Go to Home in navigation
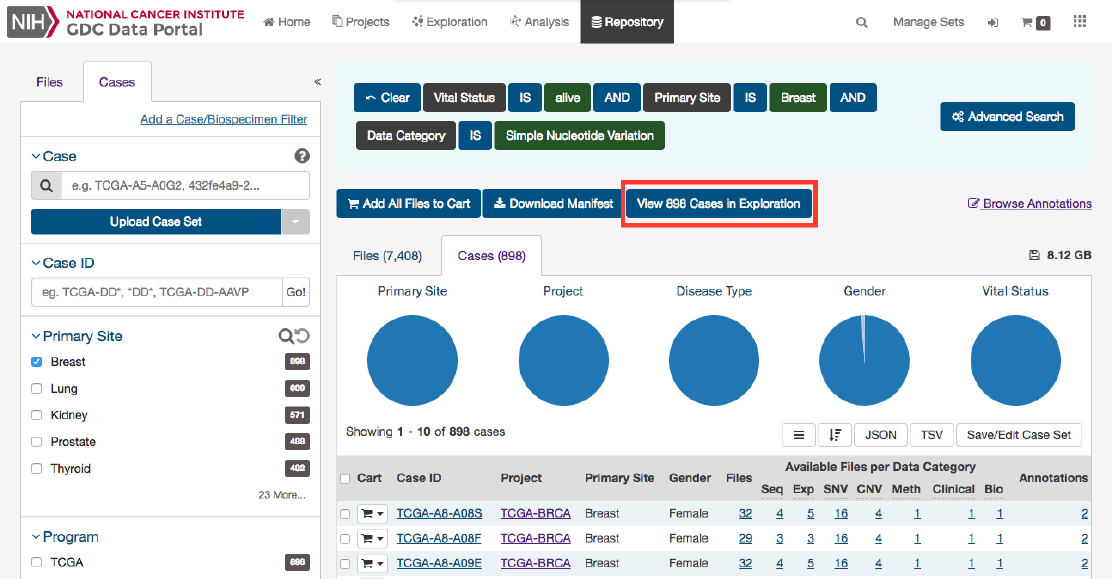 (287, 22)
